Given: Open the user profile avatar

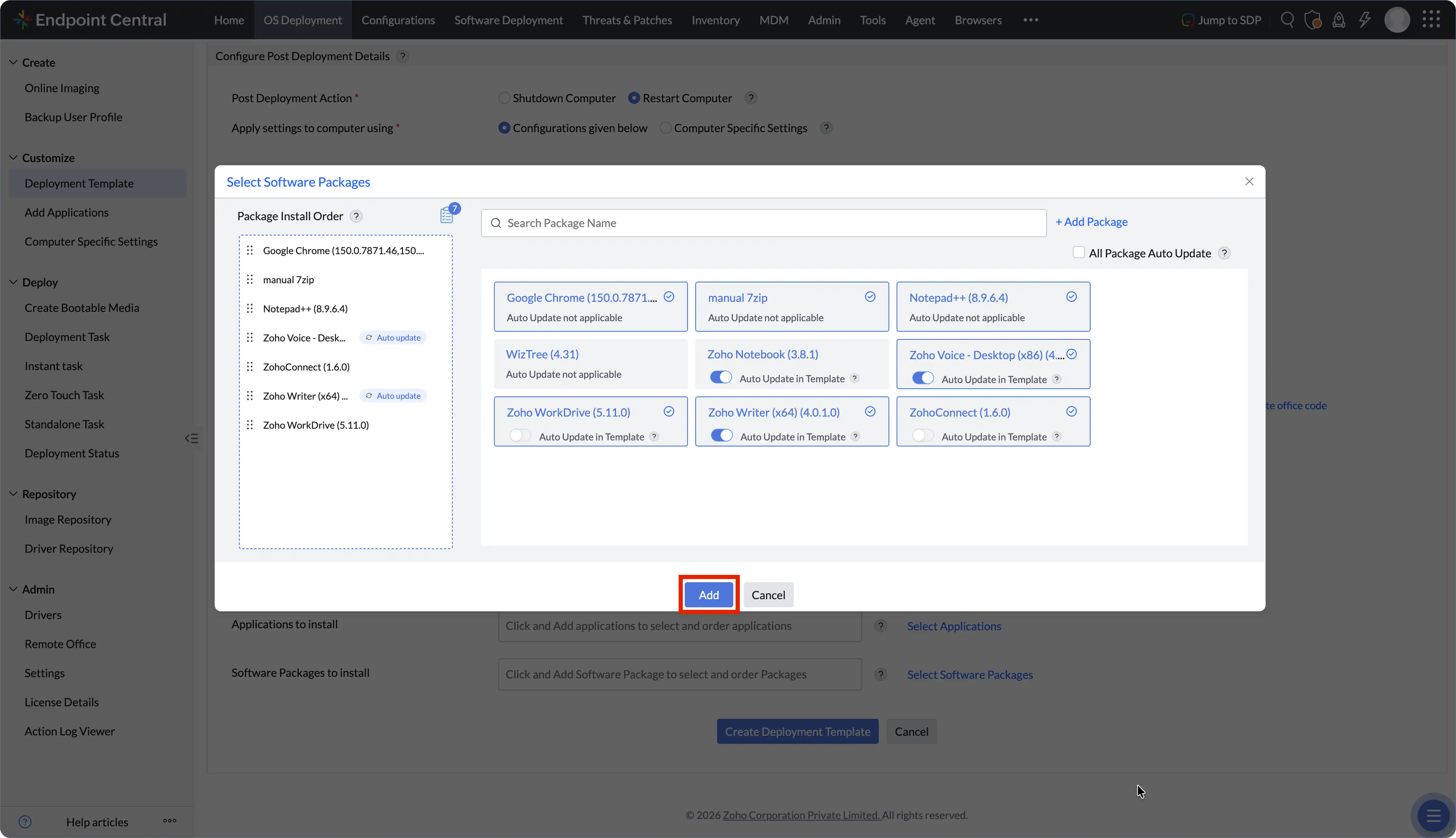Looking at the screenshot, I should click(1397, 20).
